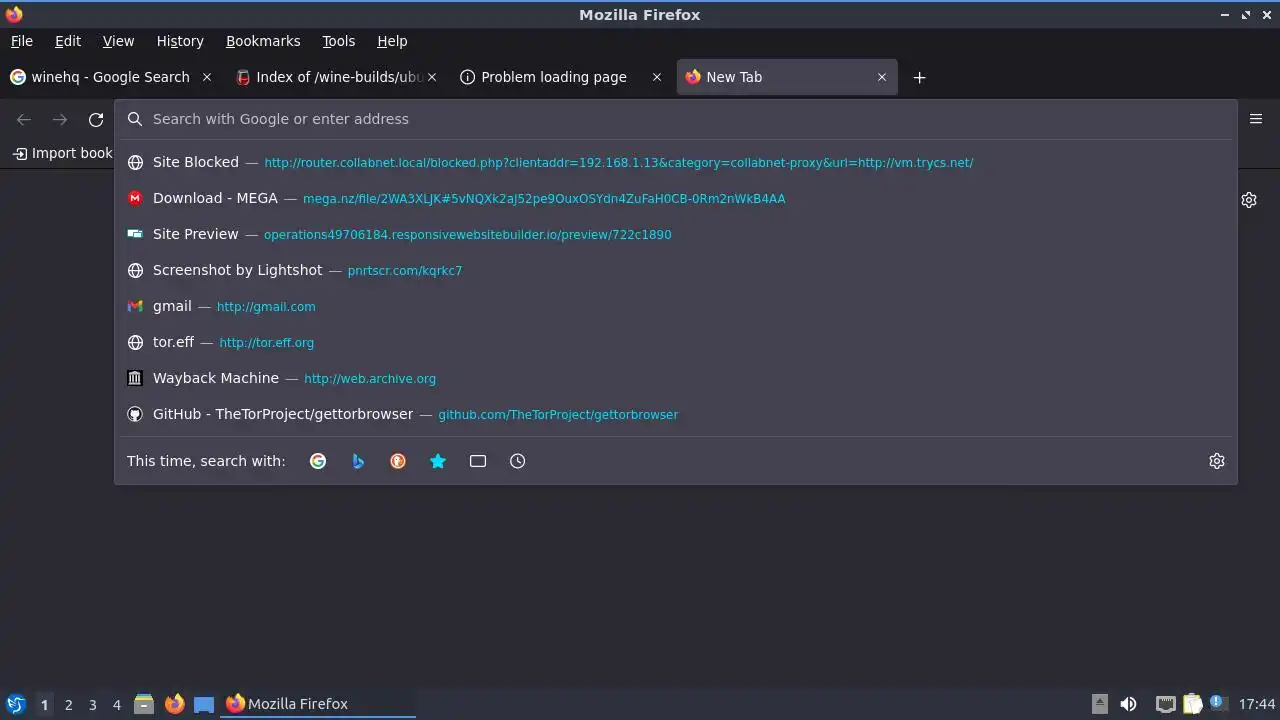This screenshot has width=1280, height=720.
Task: Focus the address bar search field
Action: click(676, 119)
